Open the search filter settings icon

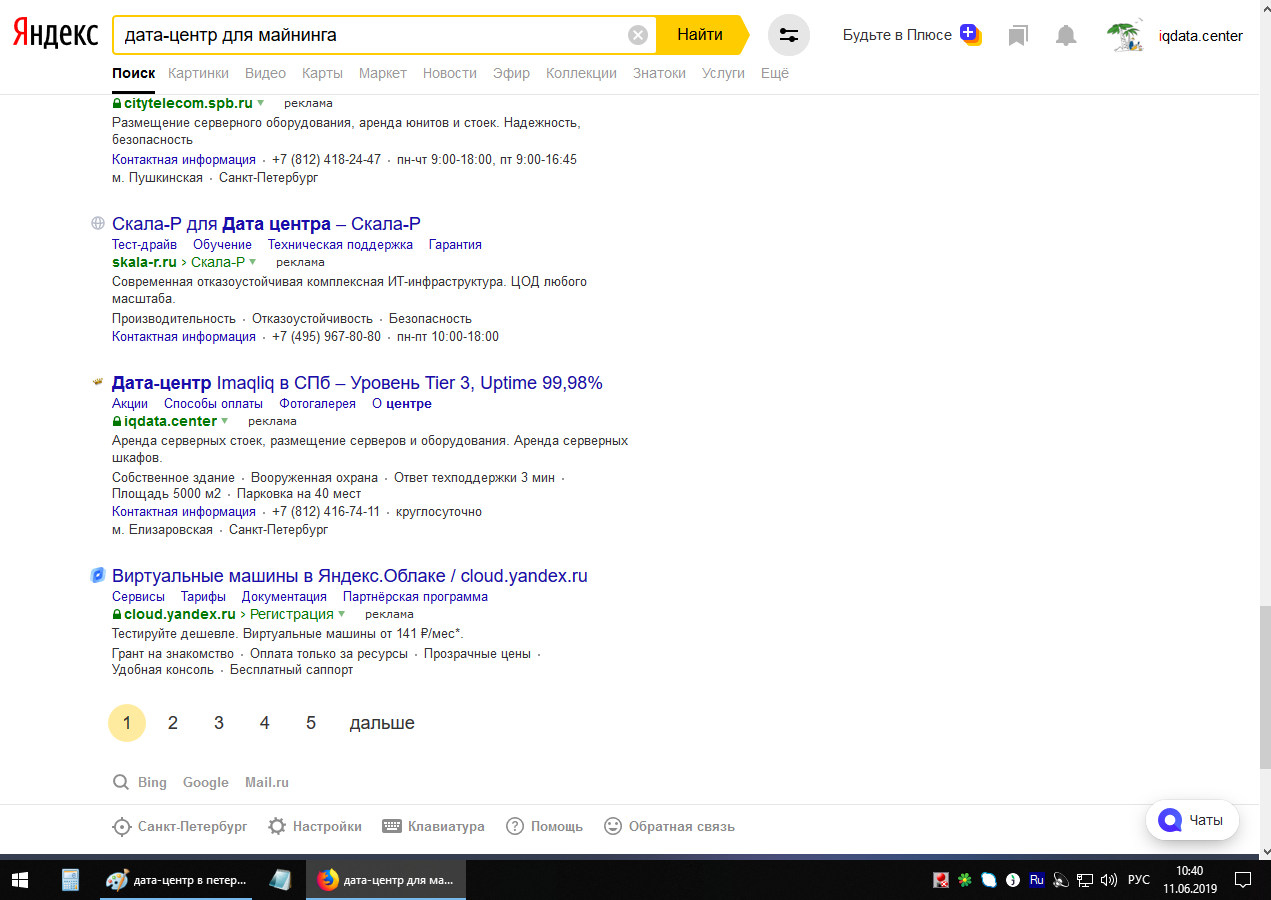click(x=789, y=35)
